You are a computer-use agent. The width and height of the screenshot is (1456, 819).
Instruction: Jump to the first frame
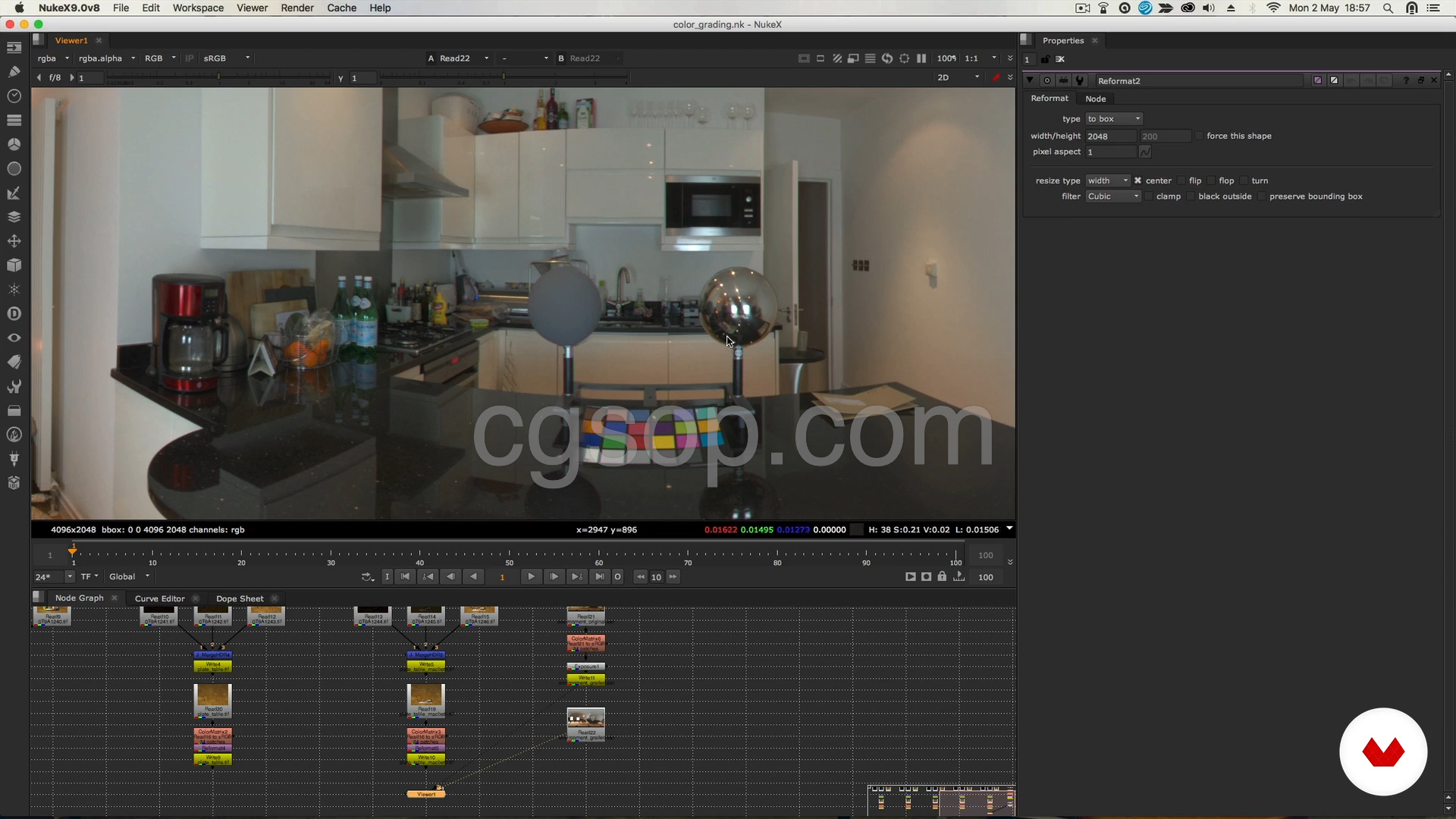(x=406, y=577)
